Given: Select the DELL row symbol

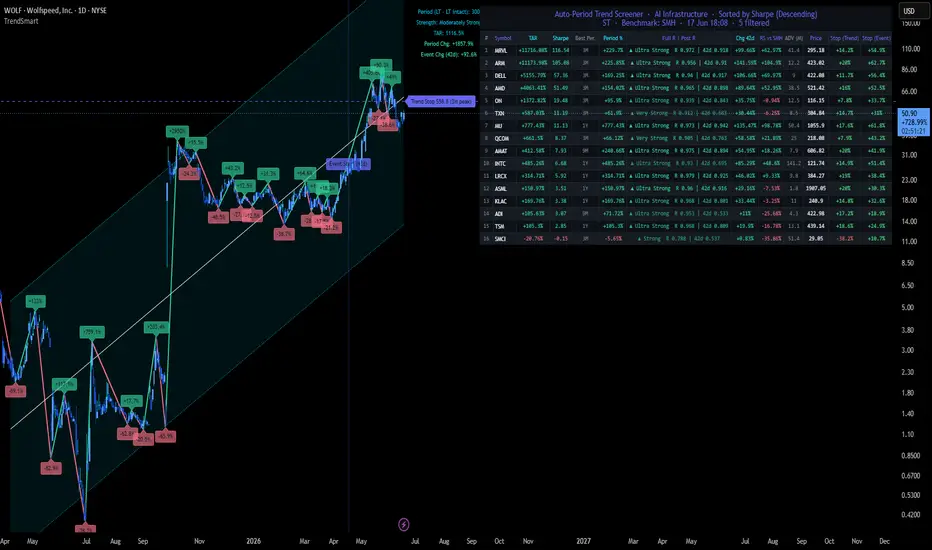Looking at the screenshot, I should click(x=500, y=76).
